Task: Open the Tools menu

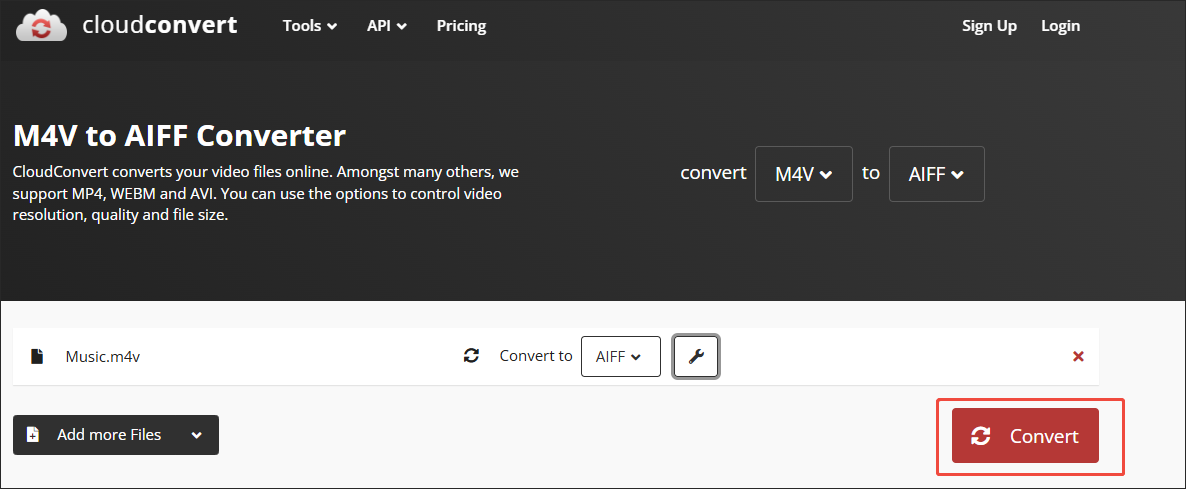Action: 310,26
